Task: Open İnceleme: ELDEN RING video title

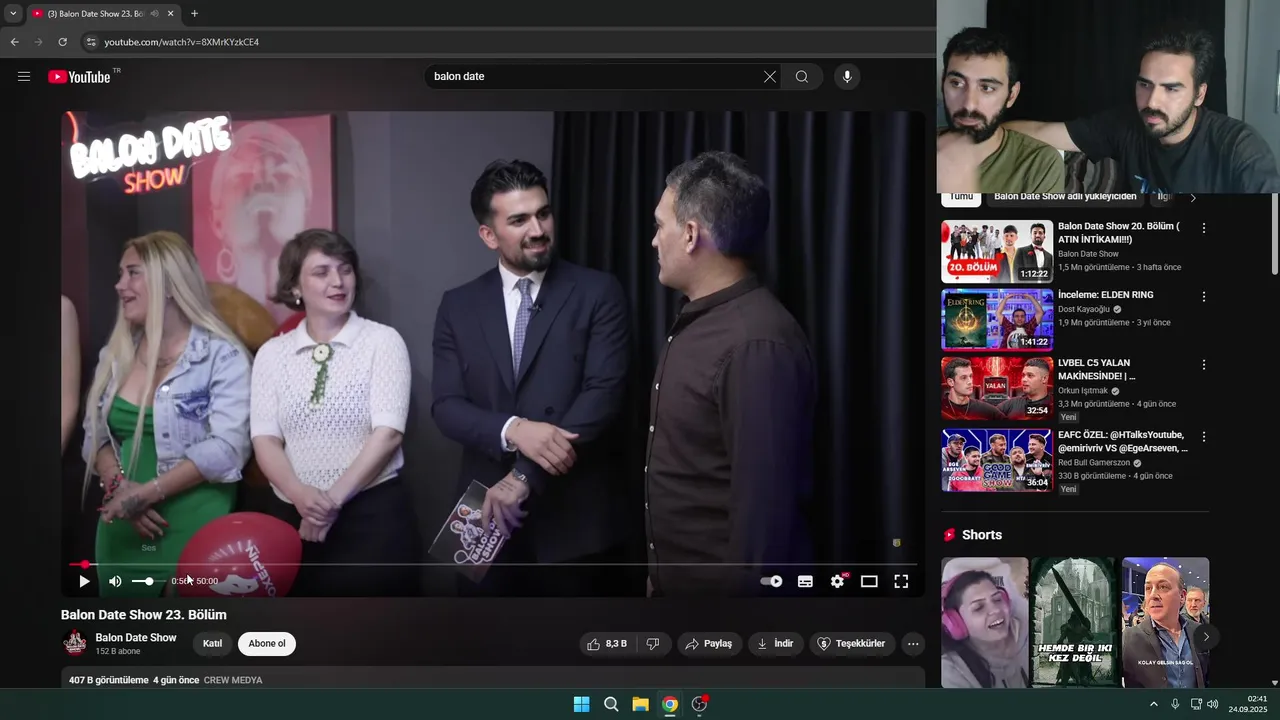Action: [x=1106, y=295]
